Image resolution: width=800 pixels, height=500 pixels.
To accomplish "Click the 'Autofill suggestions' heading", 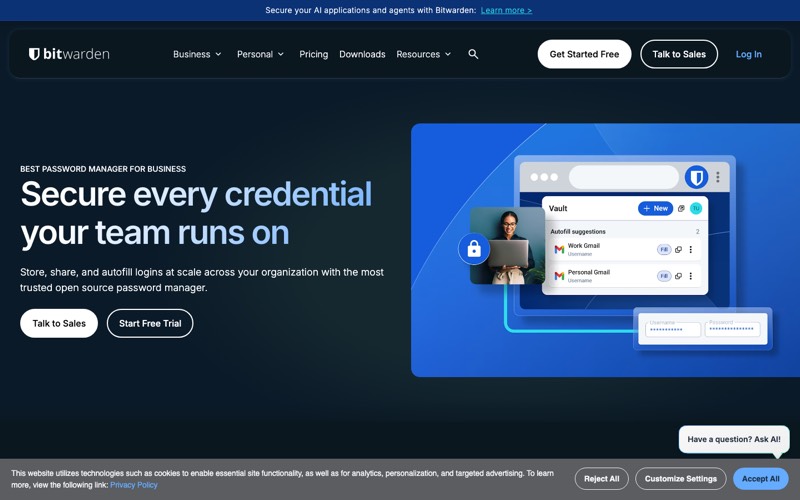I will pyautogui.click(x=578, y=232).
